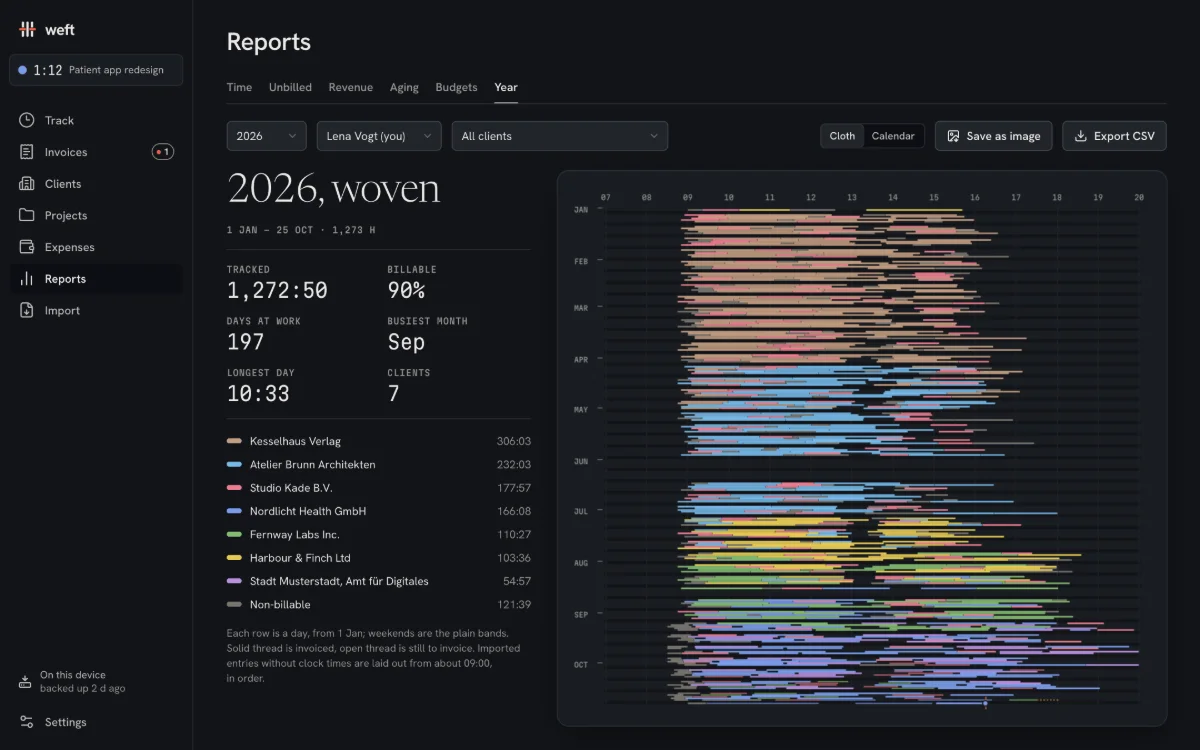
Task: Open the Time reports tab
Action: [240, 87]
